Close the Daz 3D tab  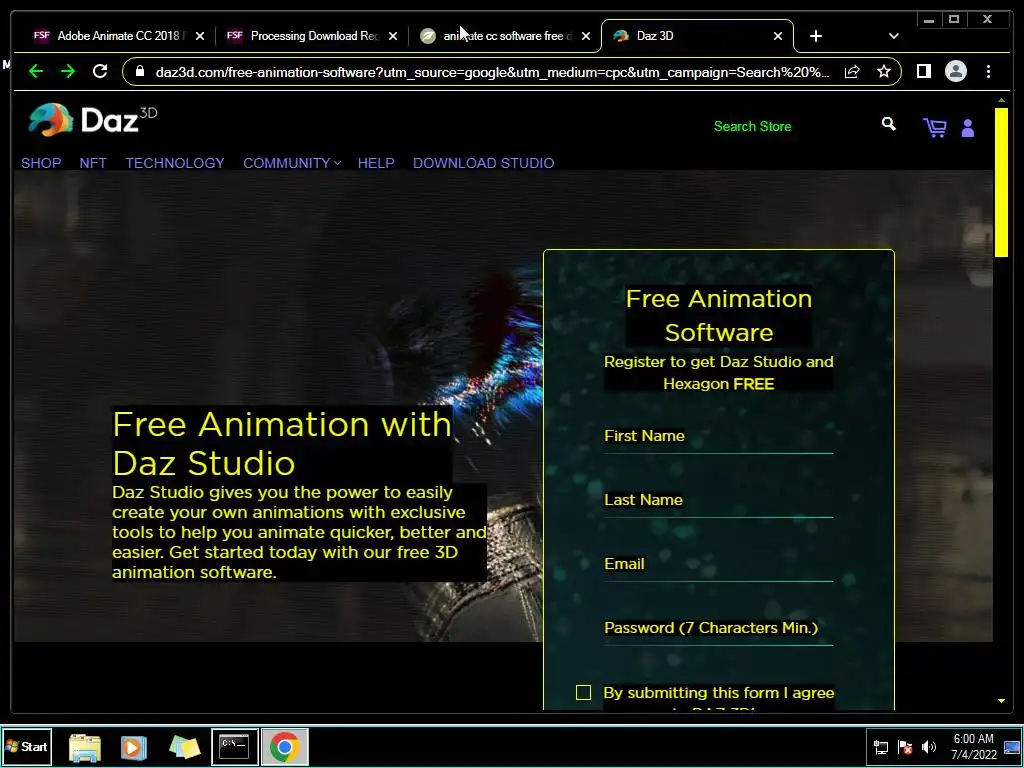(778, 37)
